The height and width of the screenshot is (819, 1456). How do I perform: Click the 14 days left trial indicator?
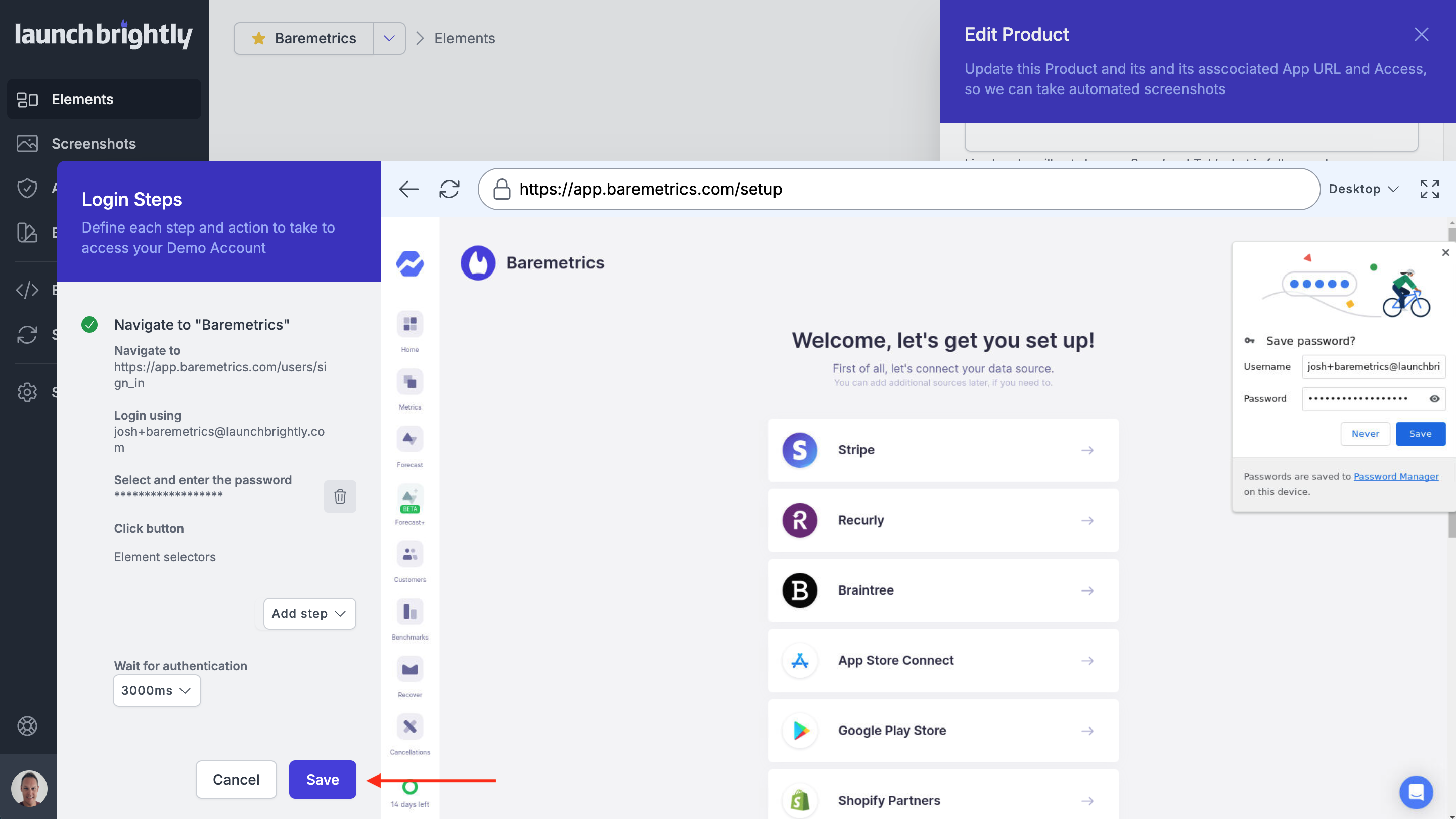click(x=410, y=794)
